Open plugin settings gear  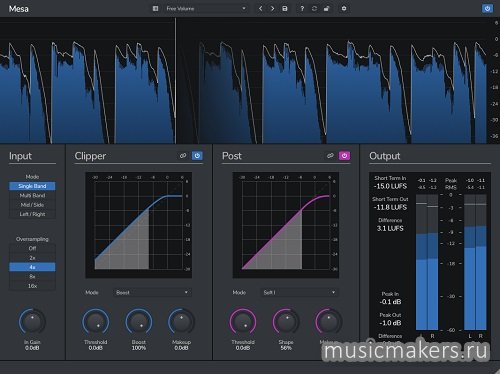pos(344,8)
